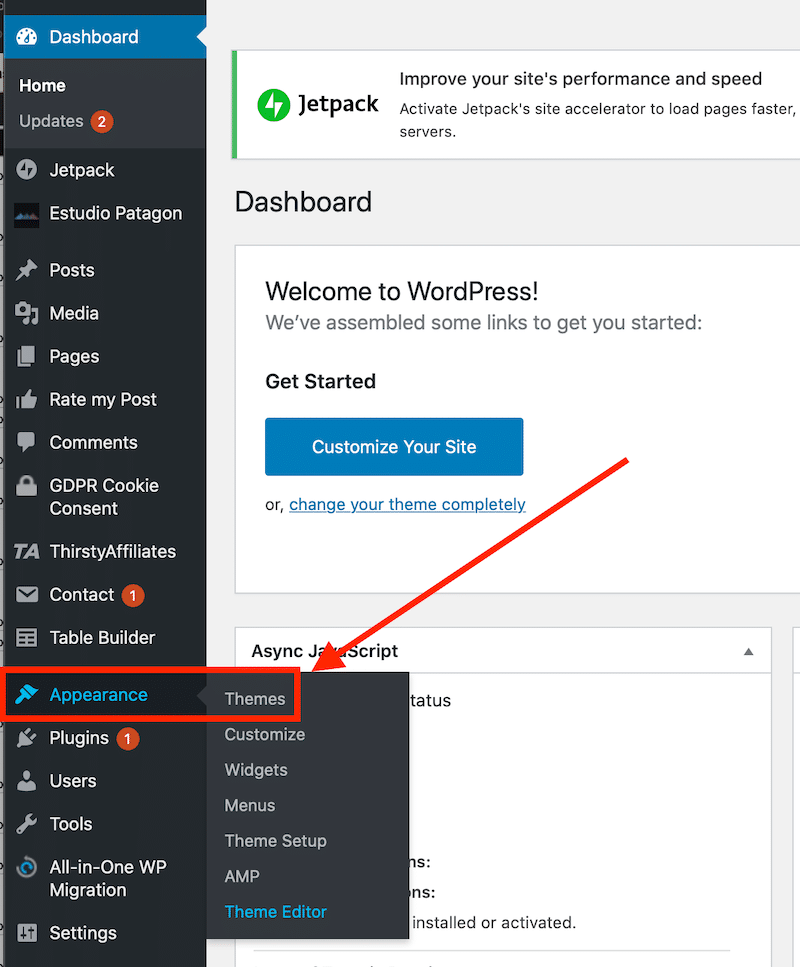Image resolution: width=800 pixels, height=967 pixels.
Task: Click the All-in-One WP Migration icon
Action: click(x=27, y=868)
